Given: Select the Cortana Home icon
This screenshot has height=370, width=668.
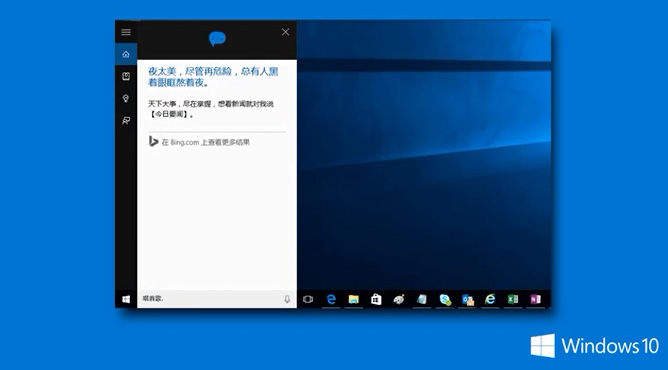Looking at the screenshot, I should tap(126, 54).
